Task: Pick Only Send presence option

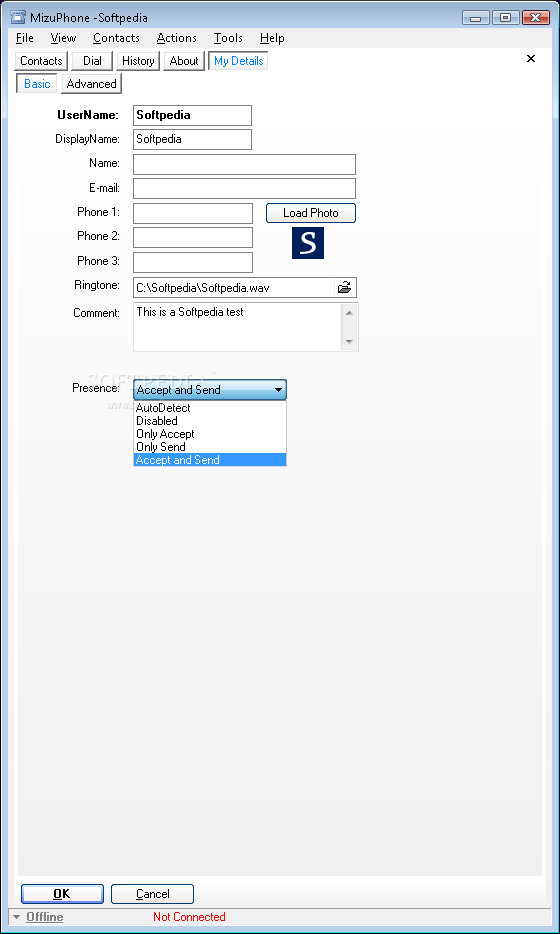Action: pyautogui.click(x=210, y=447)
